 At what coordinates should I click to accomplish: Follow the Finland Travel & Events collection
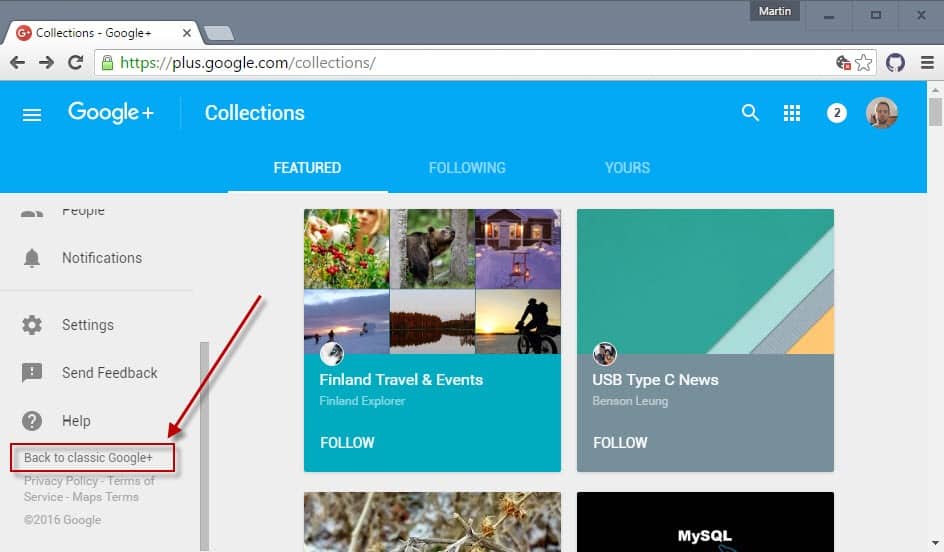pyautogui.click(x=347, y=442)
